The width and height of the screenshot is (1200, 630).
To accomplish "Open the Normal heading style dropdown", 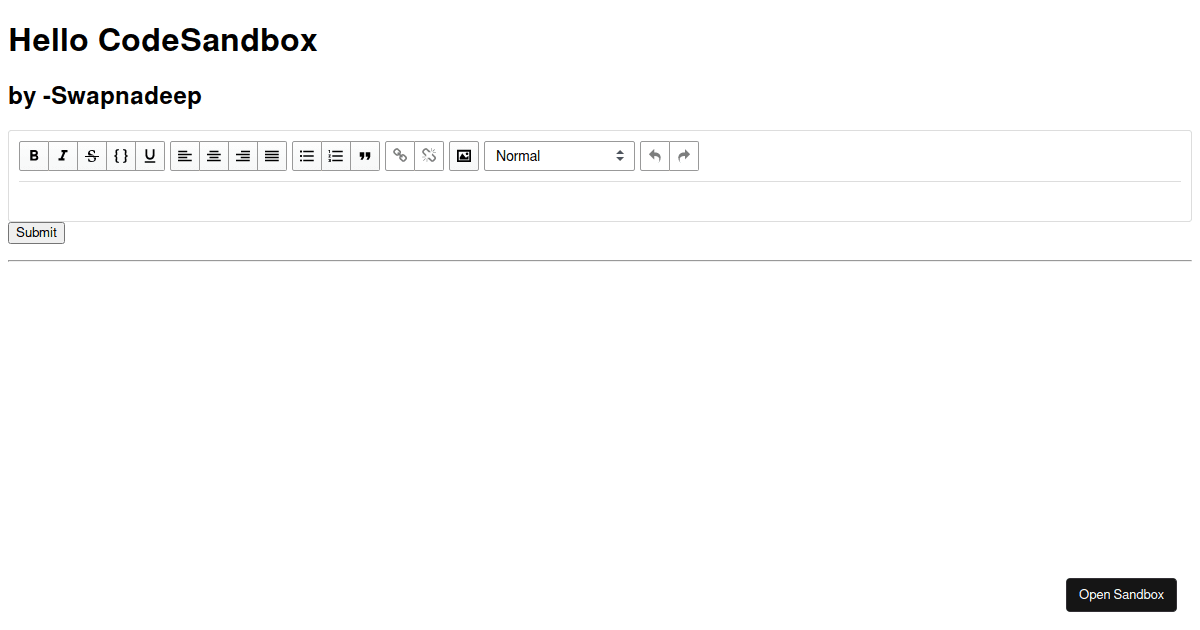I will point(559,156).
